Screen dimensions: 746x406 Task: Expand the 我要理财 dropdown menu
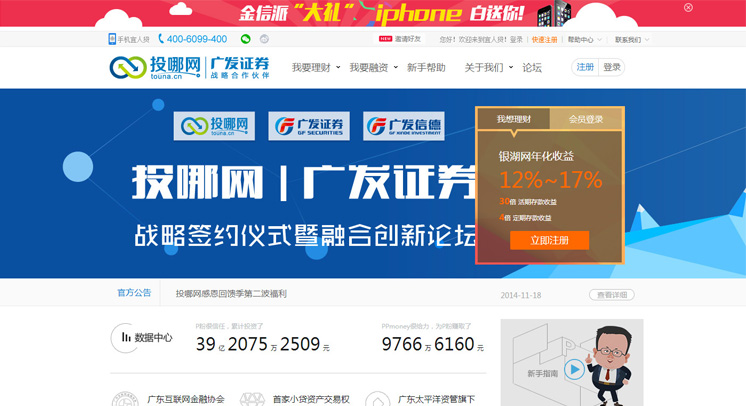point(316,68)
